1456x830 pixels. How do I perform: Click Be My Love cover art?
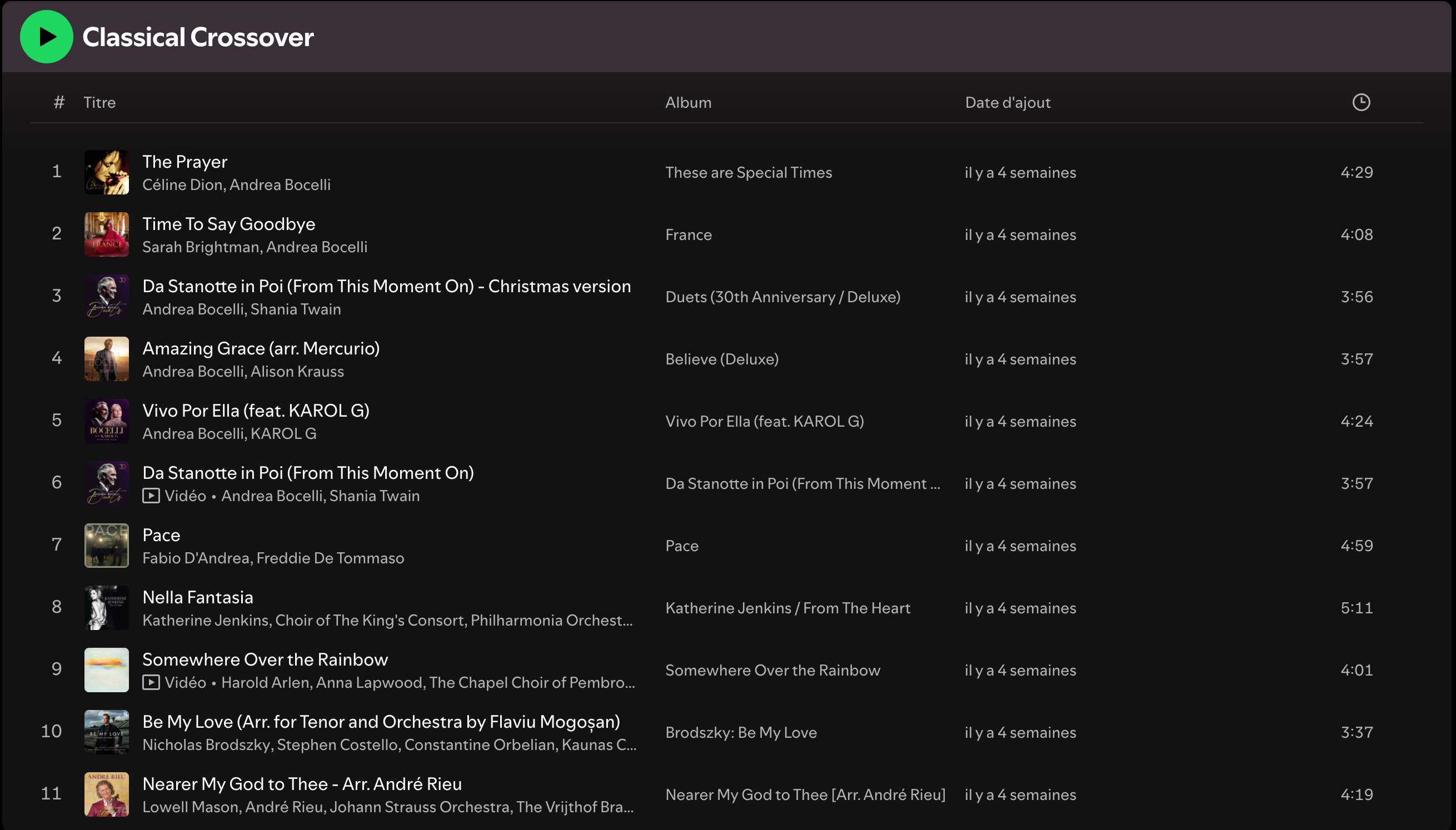pos(107,732)
